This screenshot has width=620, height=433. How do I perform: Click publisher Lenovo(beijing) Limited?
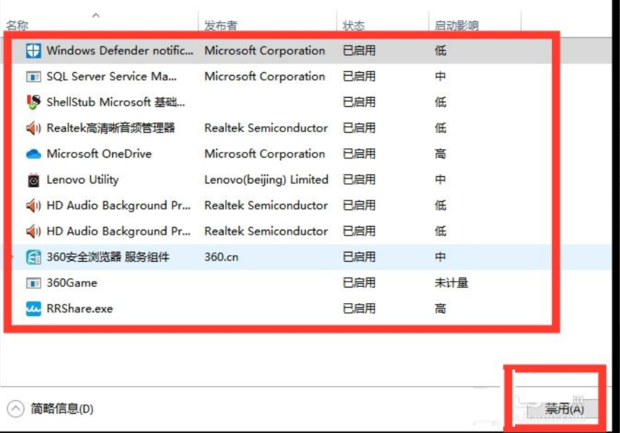tap(266, 180)
